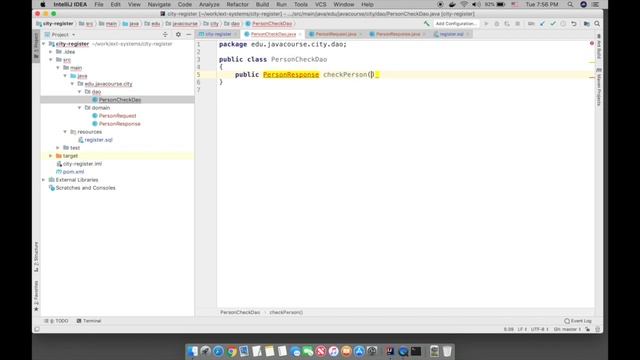Open the TODO tool window button
The width and height of the screenshot is (640, 360).
(x=57, y=321)
